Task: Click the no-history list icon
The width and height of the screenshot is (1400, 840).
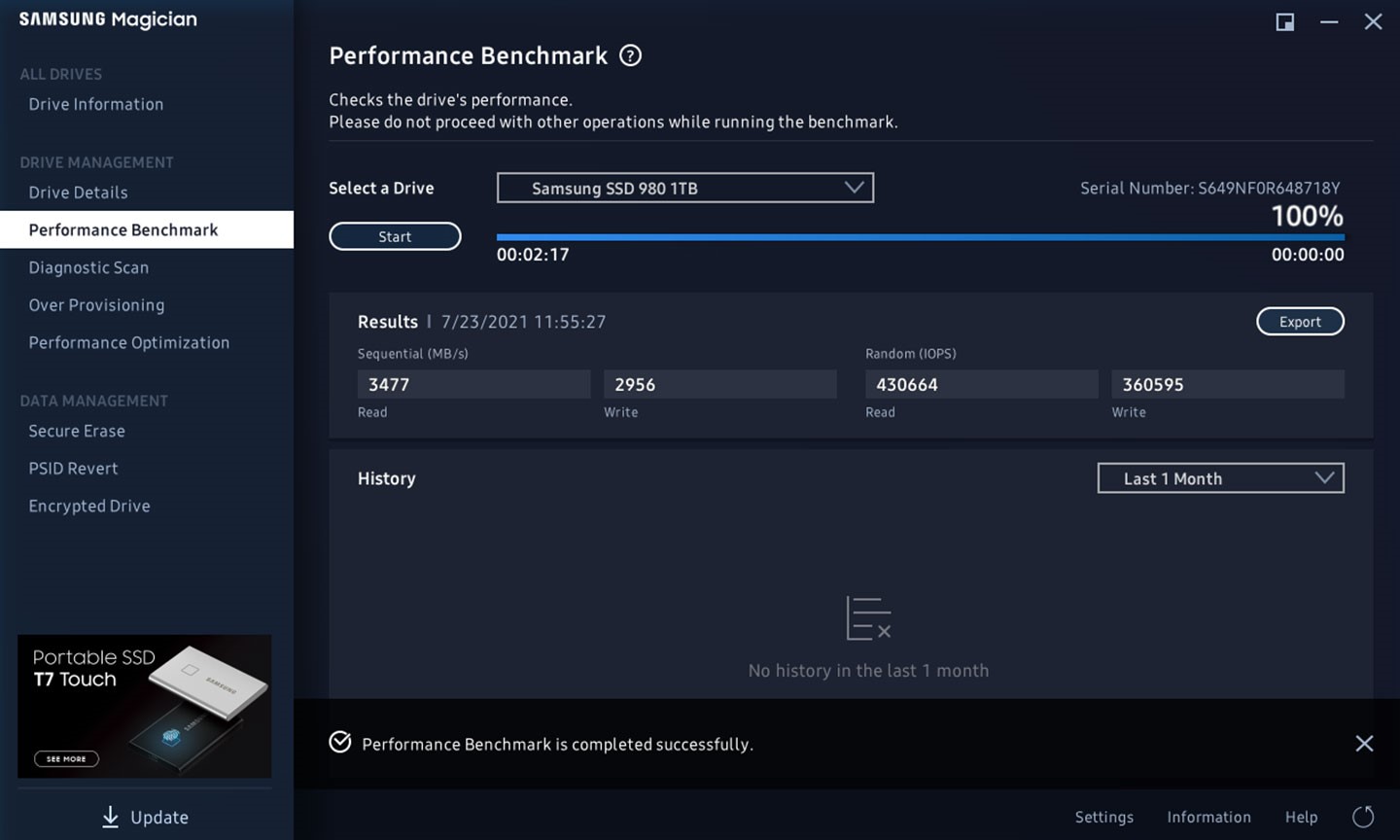Action: [x=868, y=618]
